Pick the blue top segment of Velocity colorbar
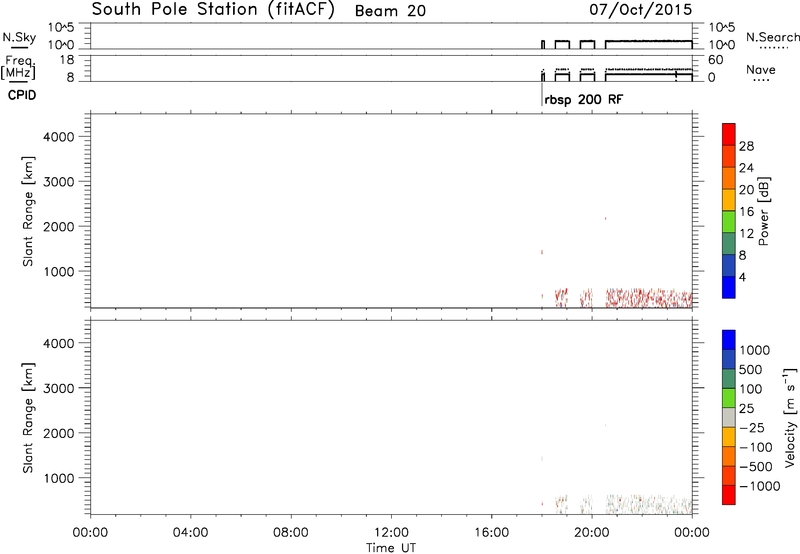This screenshot has height=554, width=800. point(729,340)
